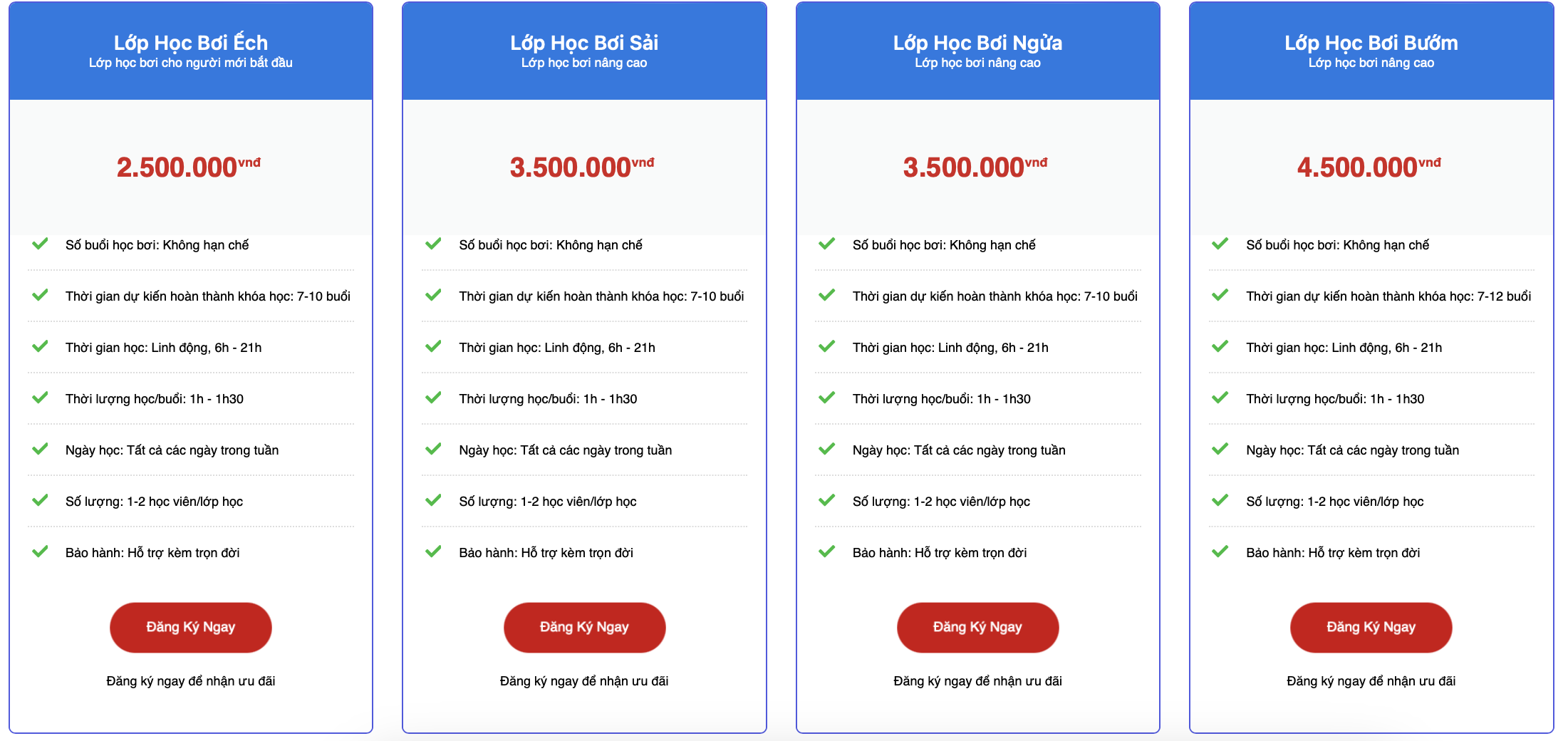Click checkmark beside Bơi Ngựa class days
The width and height of the screenshot is (1568, 741).
tap(826, 449)
